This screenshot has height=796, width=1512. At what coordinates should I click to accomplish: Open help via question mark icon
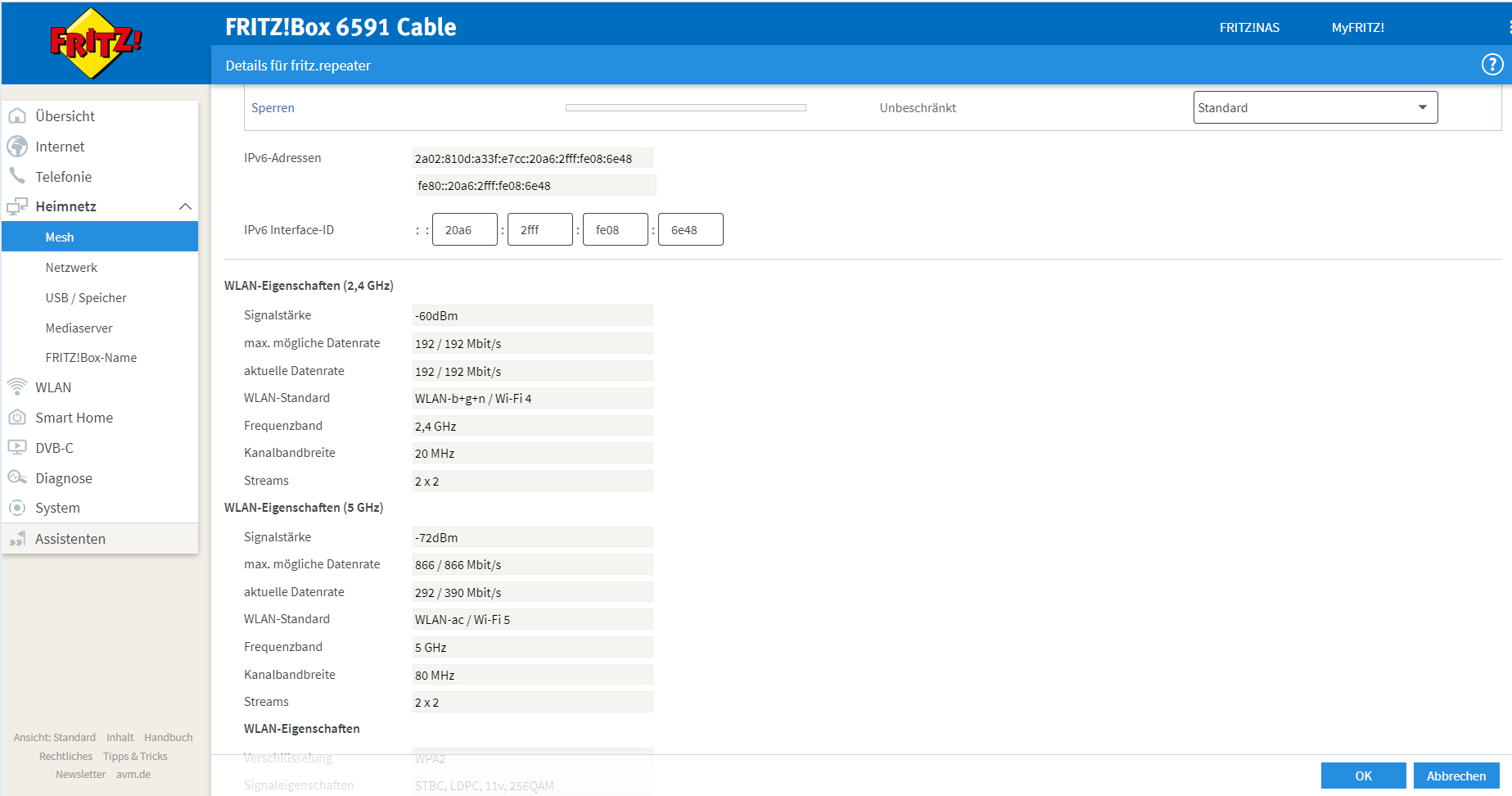click(1492, 65)
